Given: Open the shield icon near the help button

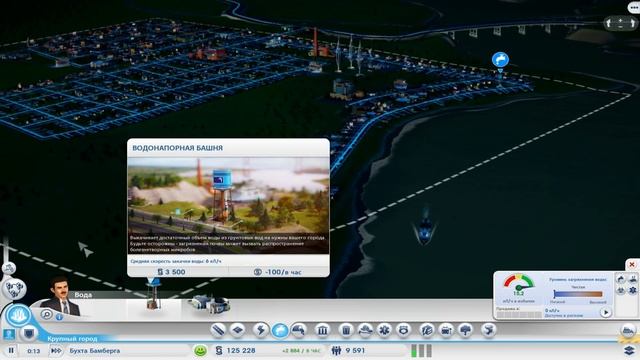Looking at the screenshot, I should coord(29,333).
